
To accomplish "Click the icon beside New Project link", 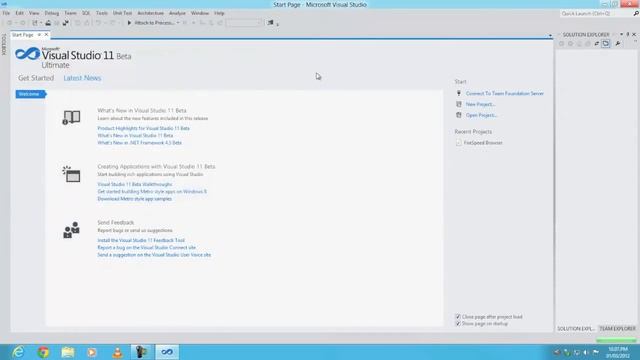I will click(x=459, y=104).
